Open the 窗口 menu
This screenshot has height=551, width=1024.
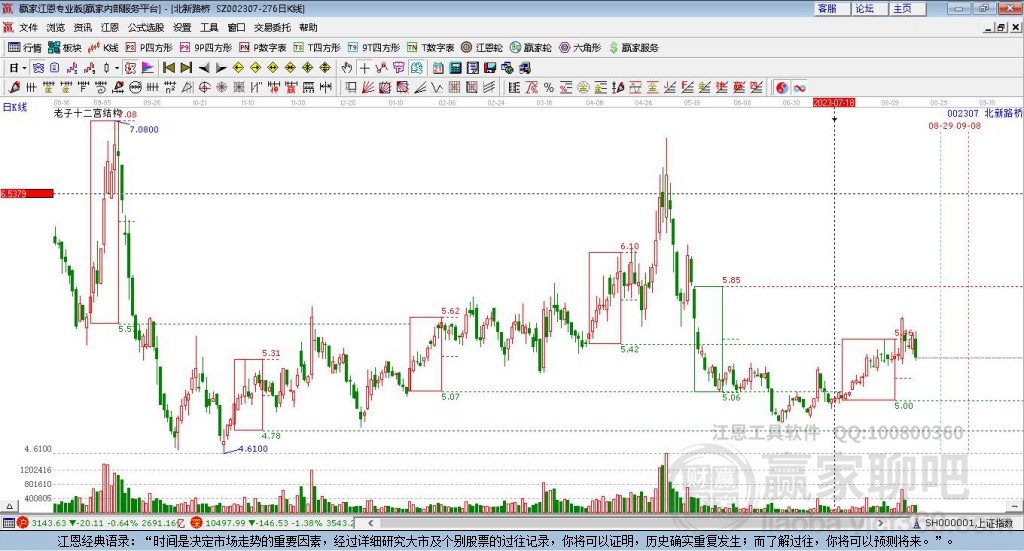click(236, 27)
